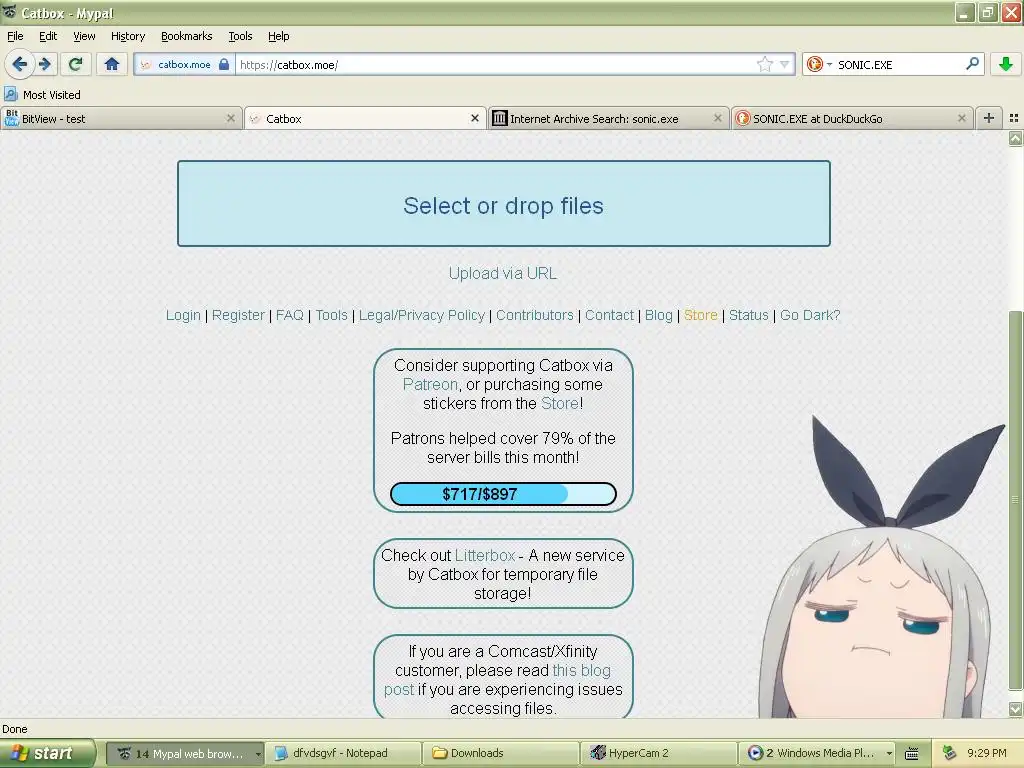Click the 9:29 PM clock
The height and width of the screenshot is (768, 1024).
coord(987,753)
